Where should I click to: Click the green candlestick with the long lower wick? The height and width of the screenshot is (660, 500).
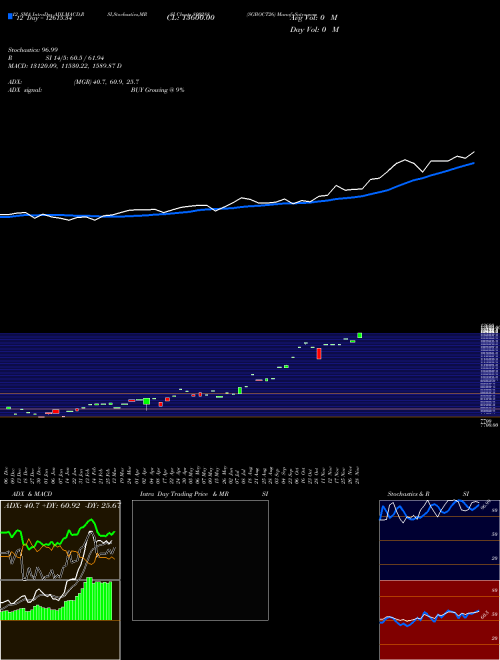(146, 403)
